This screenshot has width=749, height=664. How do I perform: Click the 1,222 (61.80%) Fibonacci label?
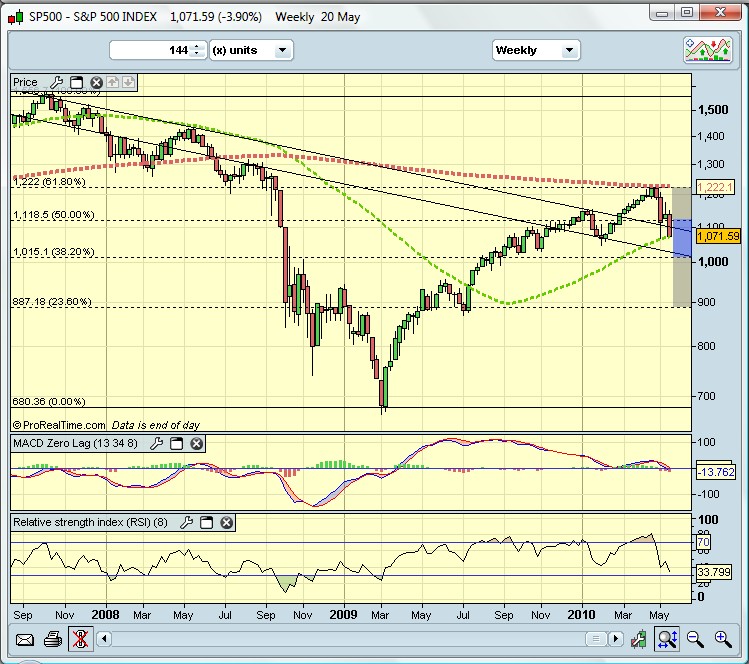49,182
